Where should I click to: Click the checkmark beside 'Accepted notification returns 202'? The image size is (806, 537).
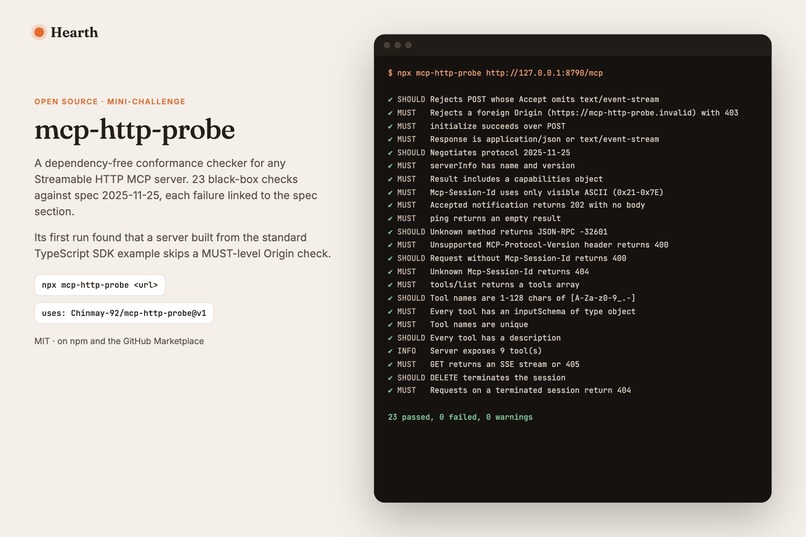pyautogui.click(x=390, y=205)
